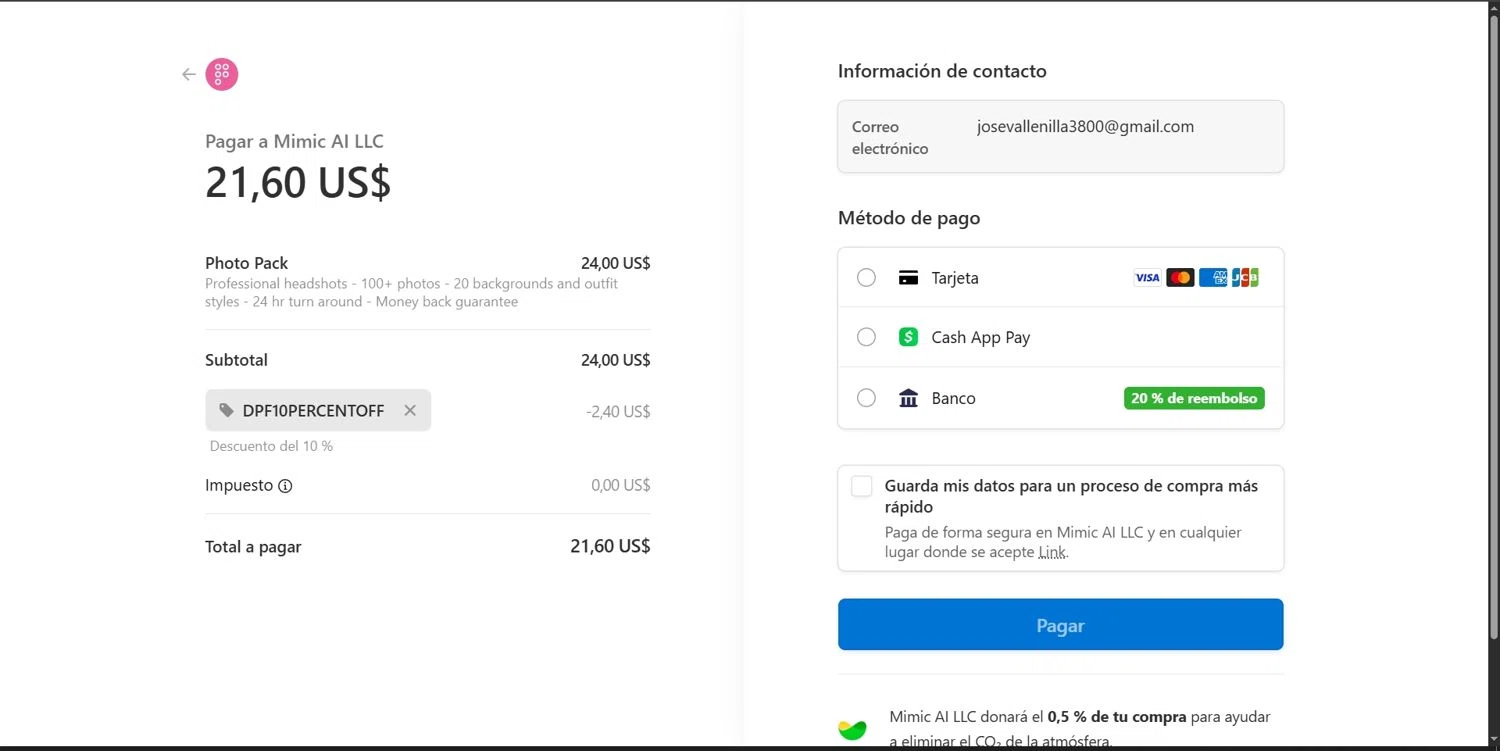Click the promo code tag icon
The image size is (1500, 751).
[x=227, y=410]
